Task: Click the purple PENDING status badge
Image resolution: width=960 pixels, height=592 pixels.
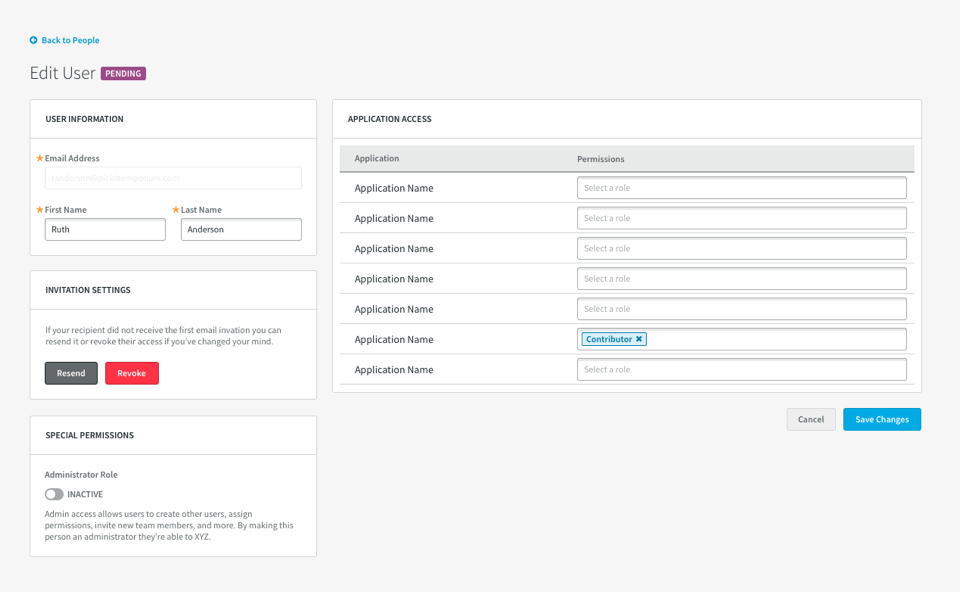Action: 123,74
